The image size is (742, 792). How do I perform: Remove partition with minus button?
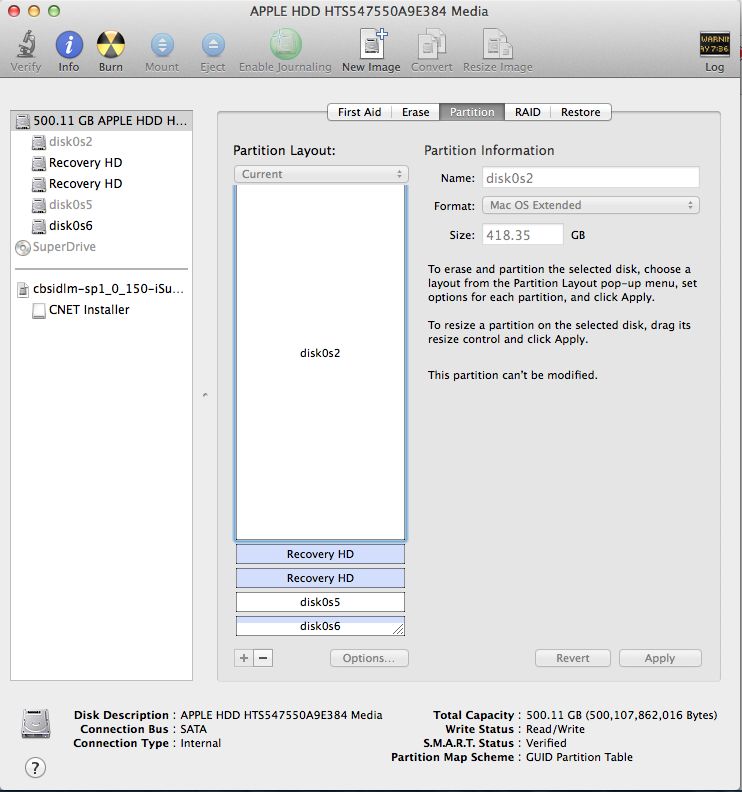click(263, 658)
